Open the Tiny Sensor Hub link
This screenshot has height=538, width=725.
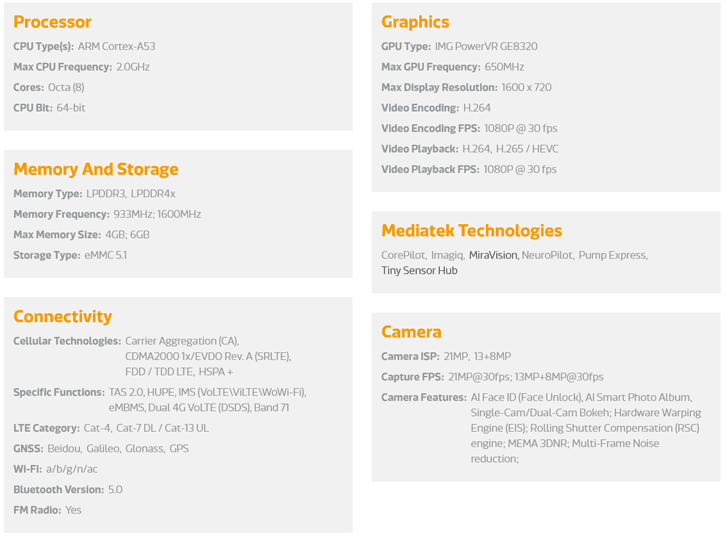(x=419, y=270)
